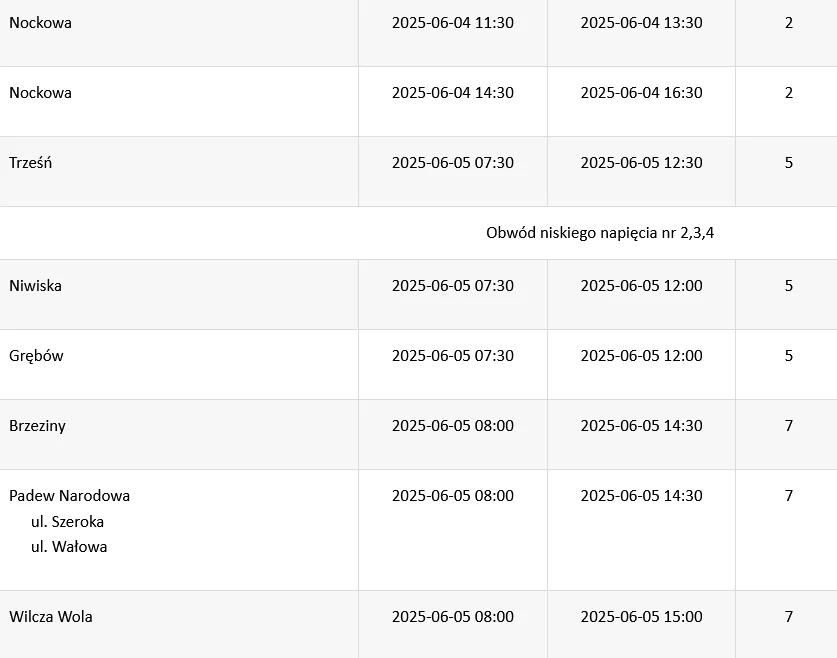
Task: Click the Wilcza Wola end time 15:00
Action: click(641, 617)
